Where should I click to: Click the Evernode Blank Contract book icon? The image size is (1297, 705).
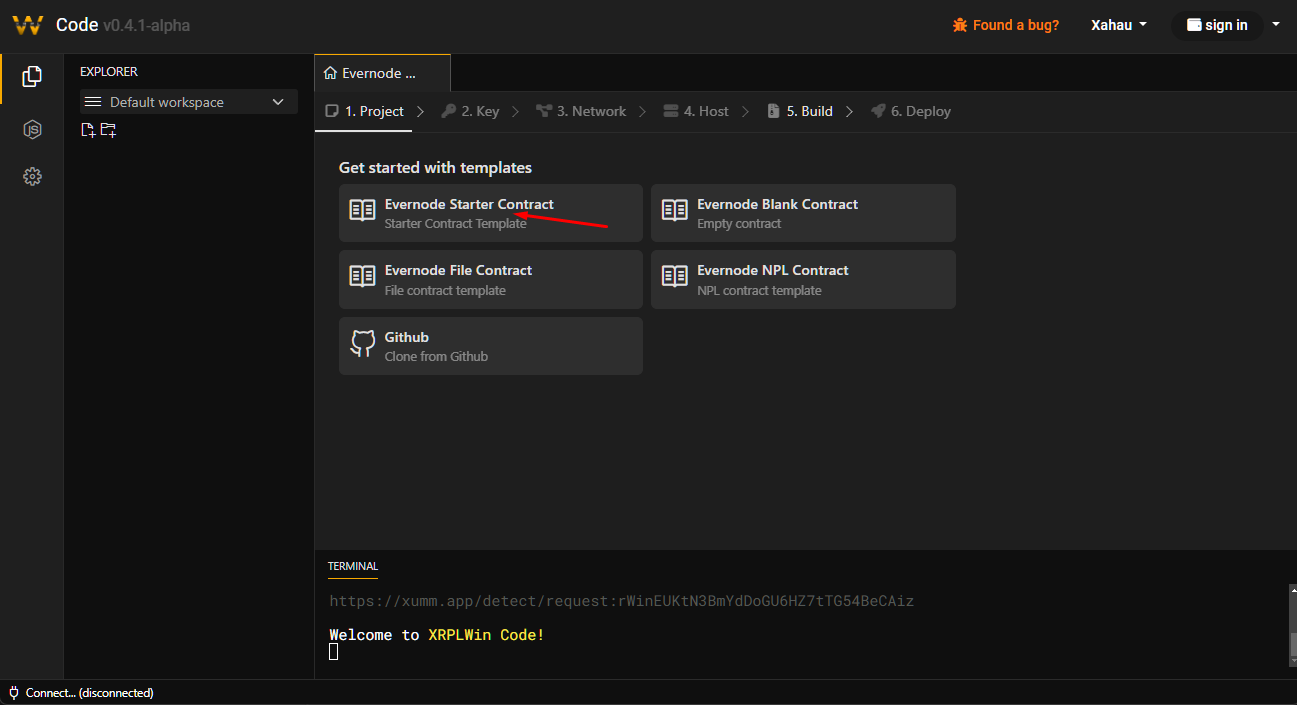point(675,210)
